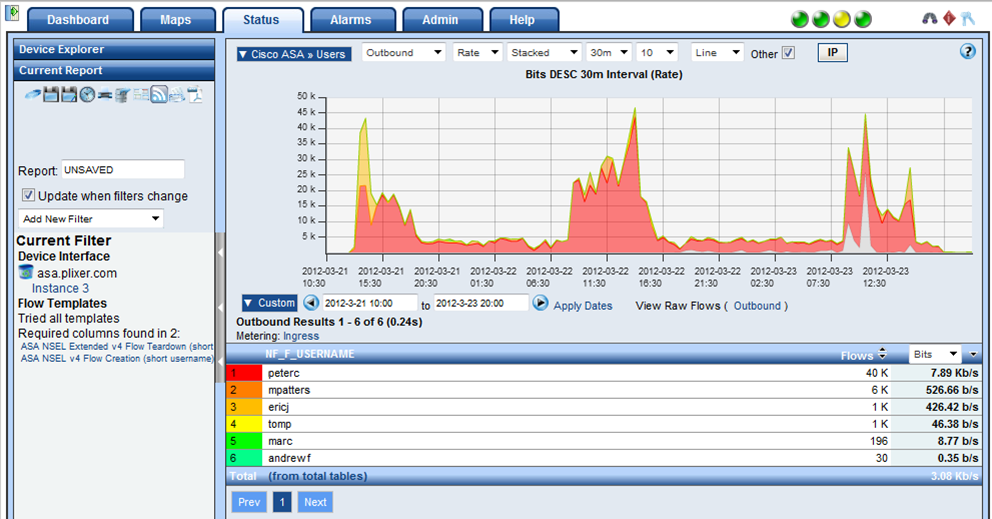Open the blue question mark help icon
Screen dimensions: 992x519
coord(967,52)
